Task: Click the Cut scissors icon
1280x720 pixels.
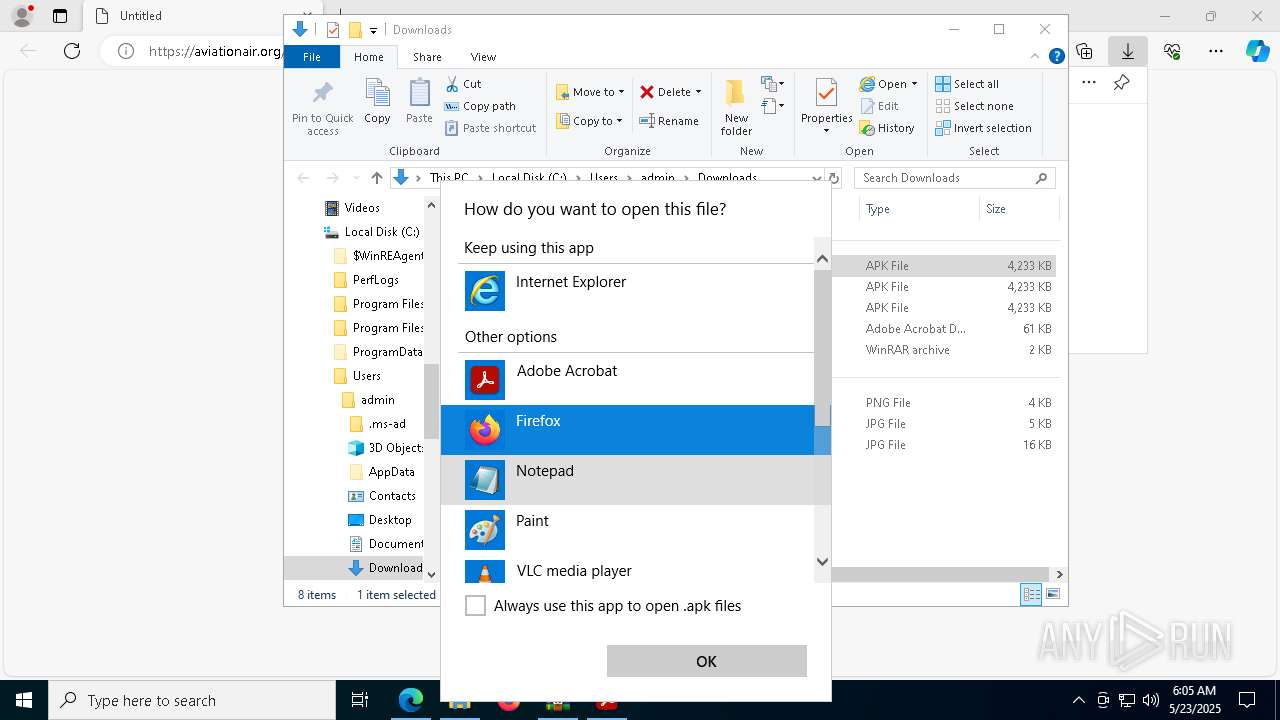Action: click(453, 84)
